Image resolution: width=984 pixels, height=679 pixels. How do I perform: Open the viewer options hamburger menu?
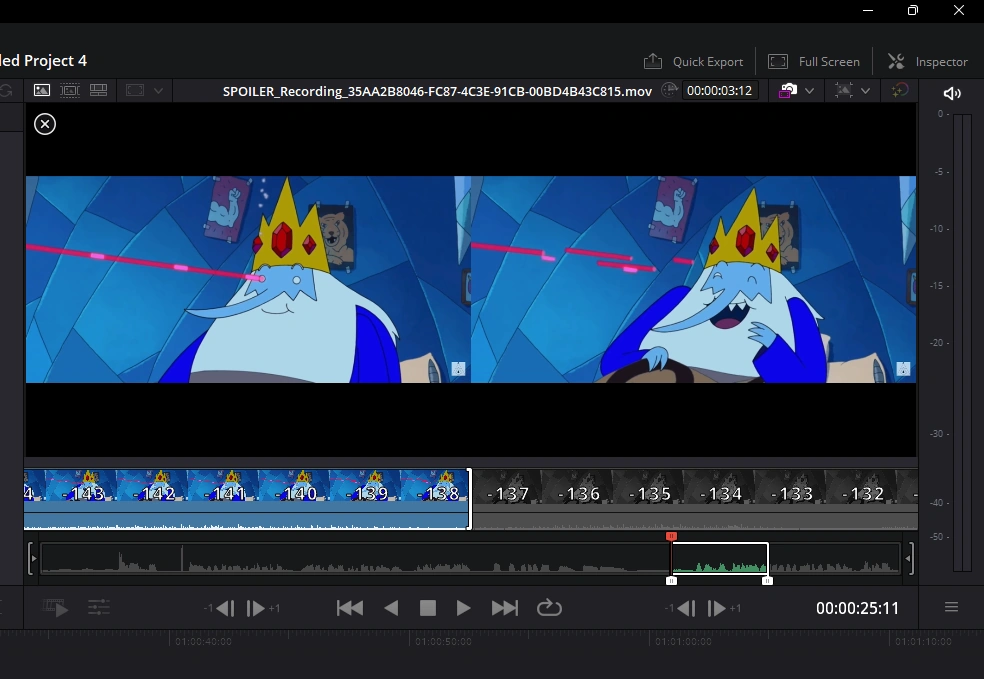click(x=951, y=607)
